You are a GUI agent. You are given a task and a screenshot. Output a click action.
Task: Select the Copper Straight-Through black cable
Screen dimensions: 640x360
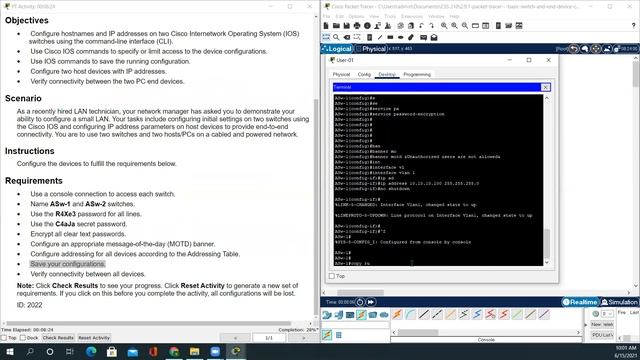point(424,314)
